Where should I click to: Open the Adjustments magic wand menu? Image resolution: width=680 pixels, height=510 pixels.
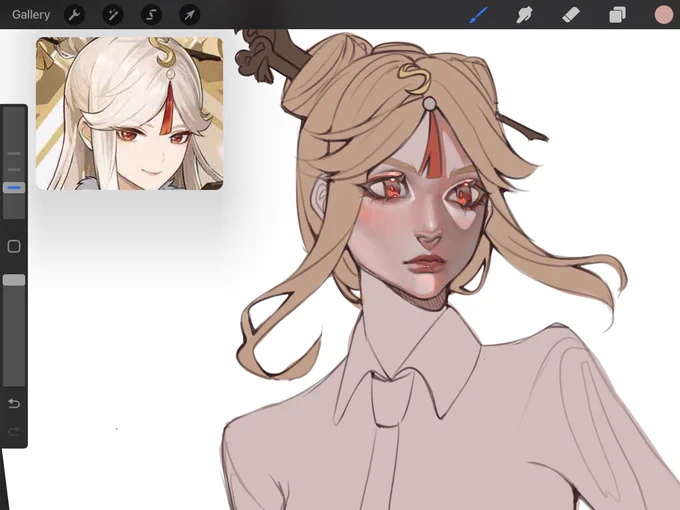pos(113,15)
